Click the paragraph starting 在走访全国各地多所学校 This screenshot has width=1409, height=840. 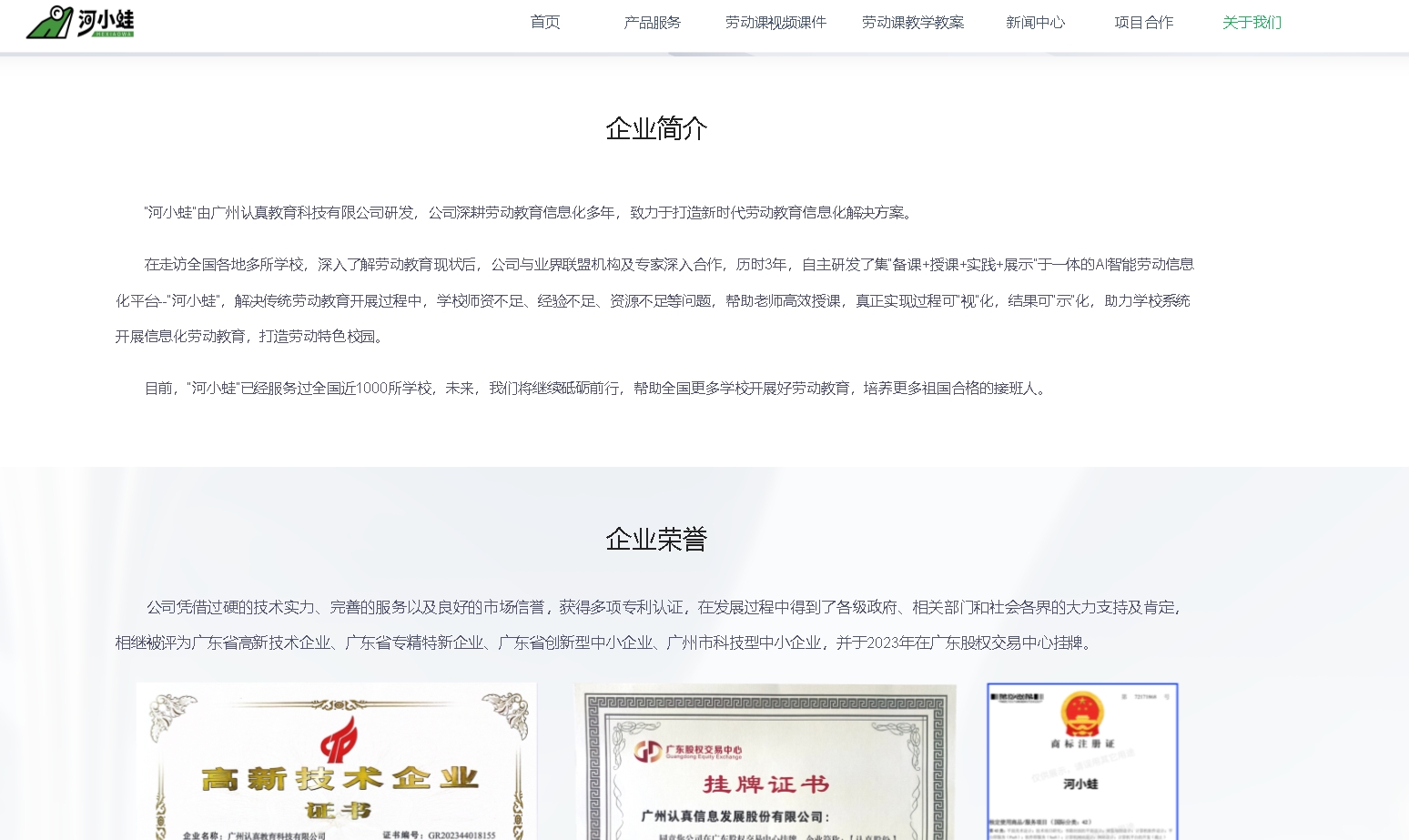(654, 300)
